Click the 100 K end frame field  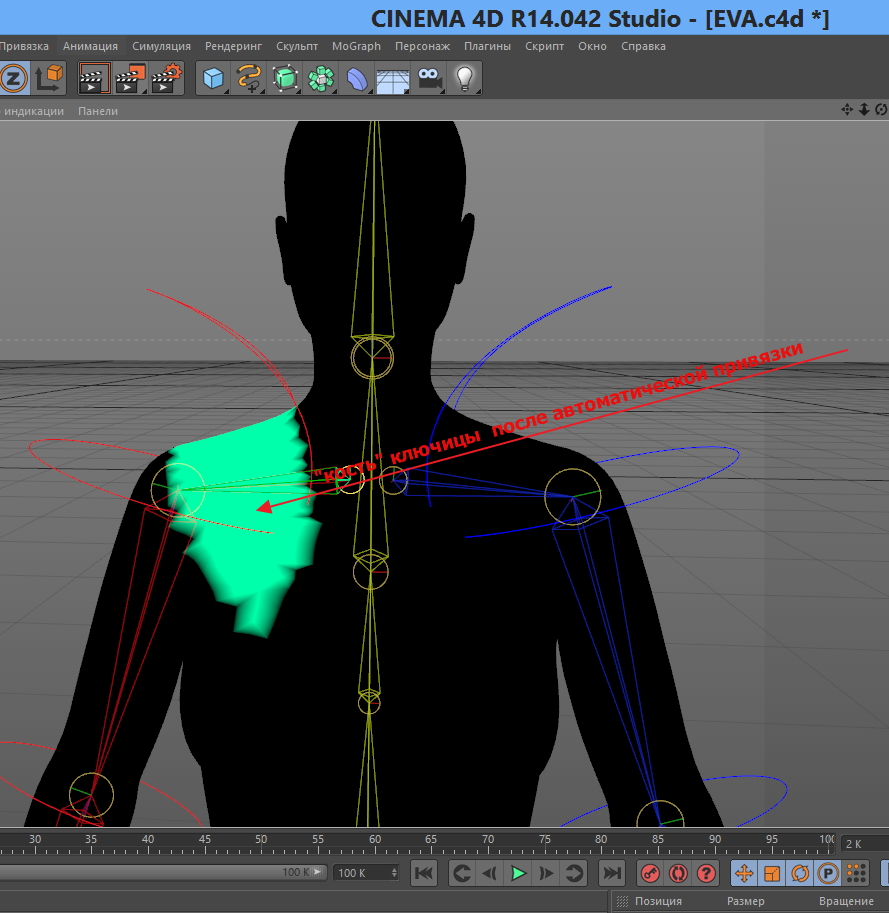coord(360,873)
